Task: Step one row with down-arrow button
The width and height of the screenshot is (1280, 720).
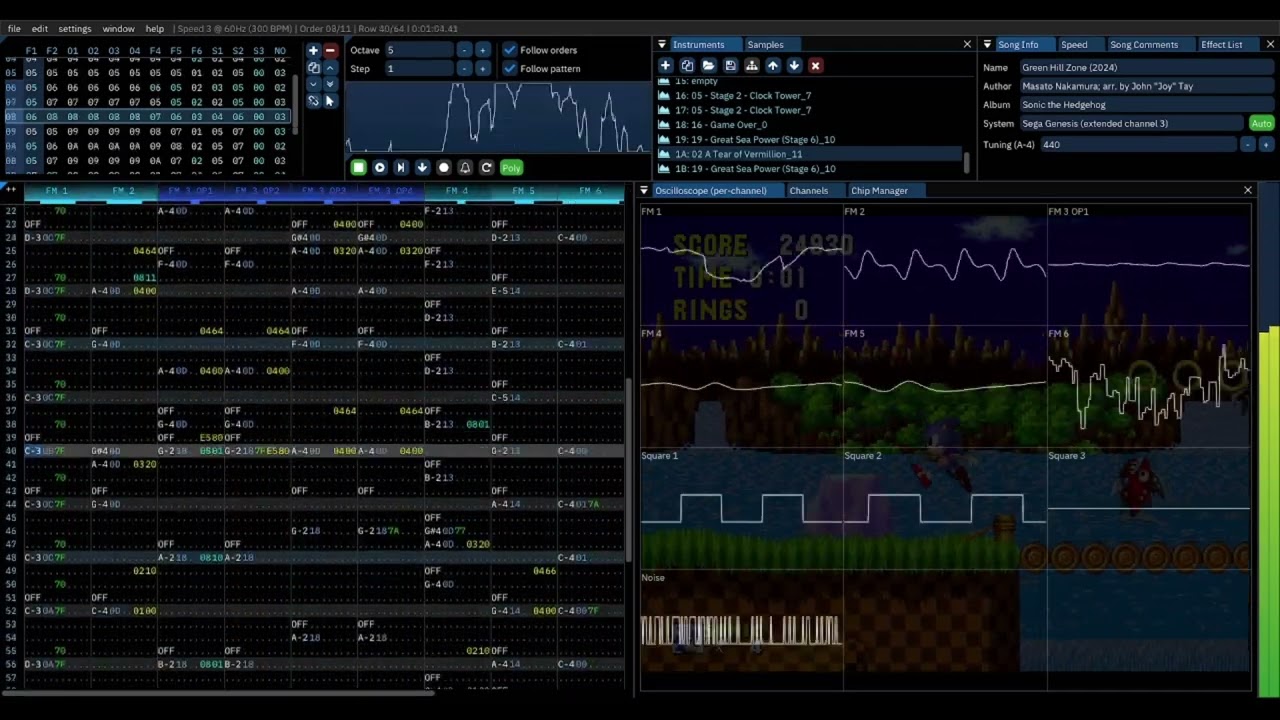Action: [422, 168]
